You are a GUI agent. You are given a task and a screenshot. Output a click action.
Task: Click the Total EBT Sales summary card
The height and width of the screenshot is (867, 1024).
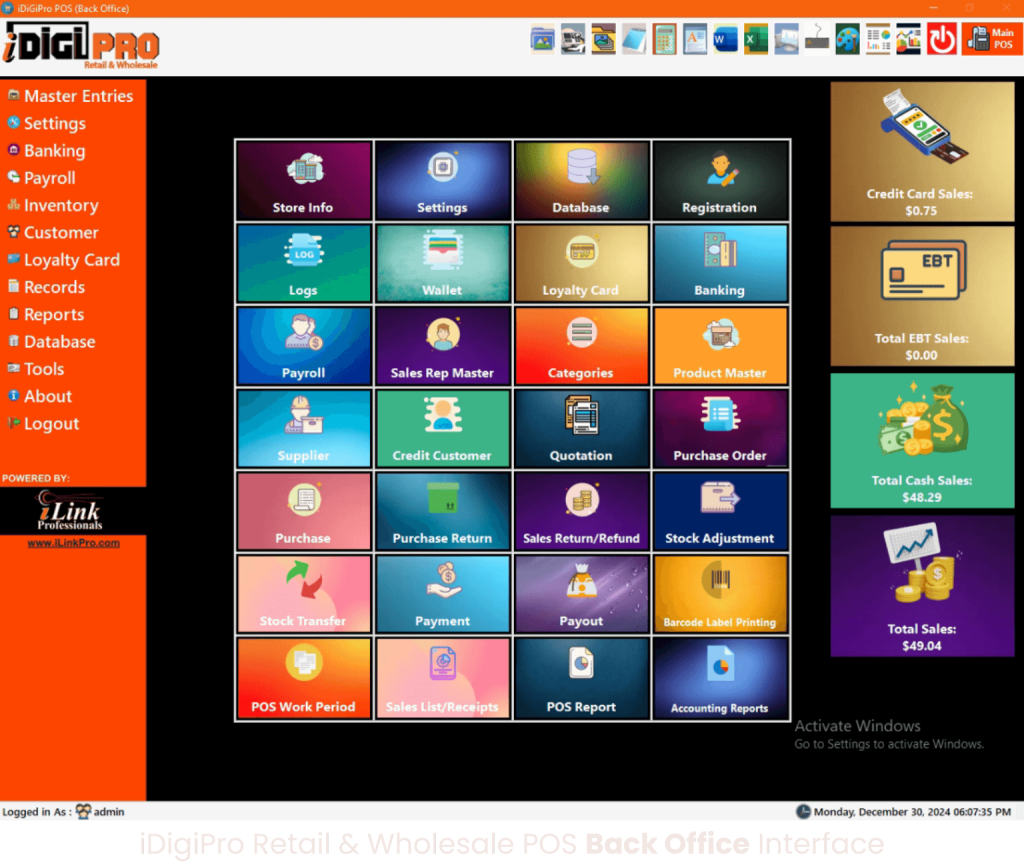pyautogui.click(x=921, y=296)
